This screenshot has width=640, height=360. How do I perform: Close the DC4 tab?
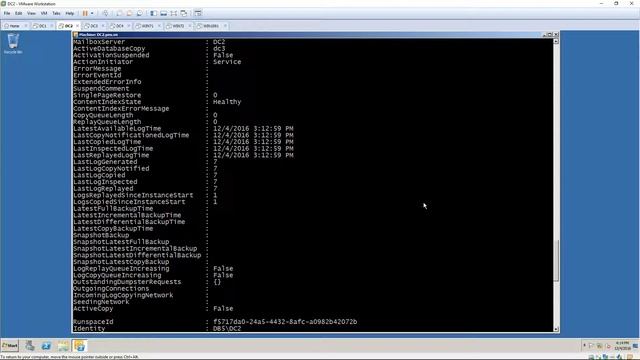pos(128,26)
